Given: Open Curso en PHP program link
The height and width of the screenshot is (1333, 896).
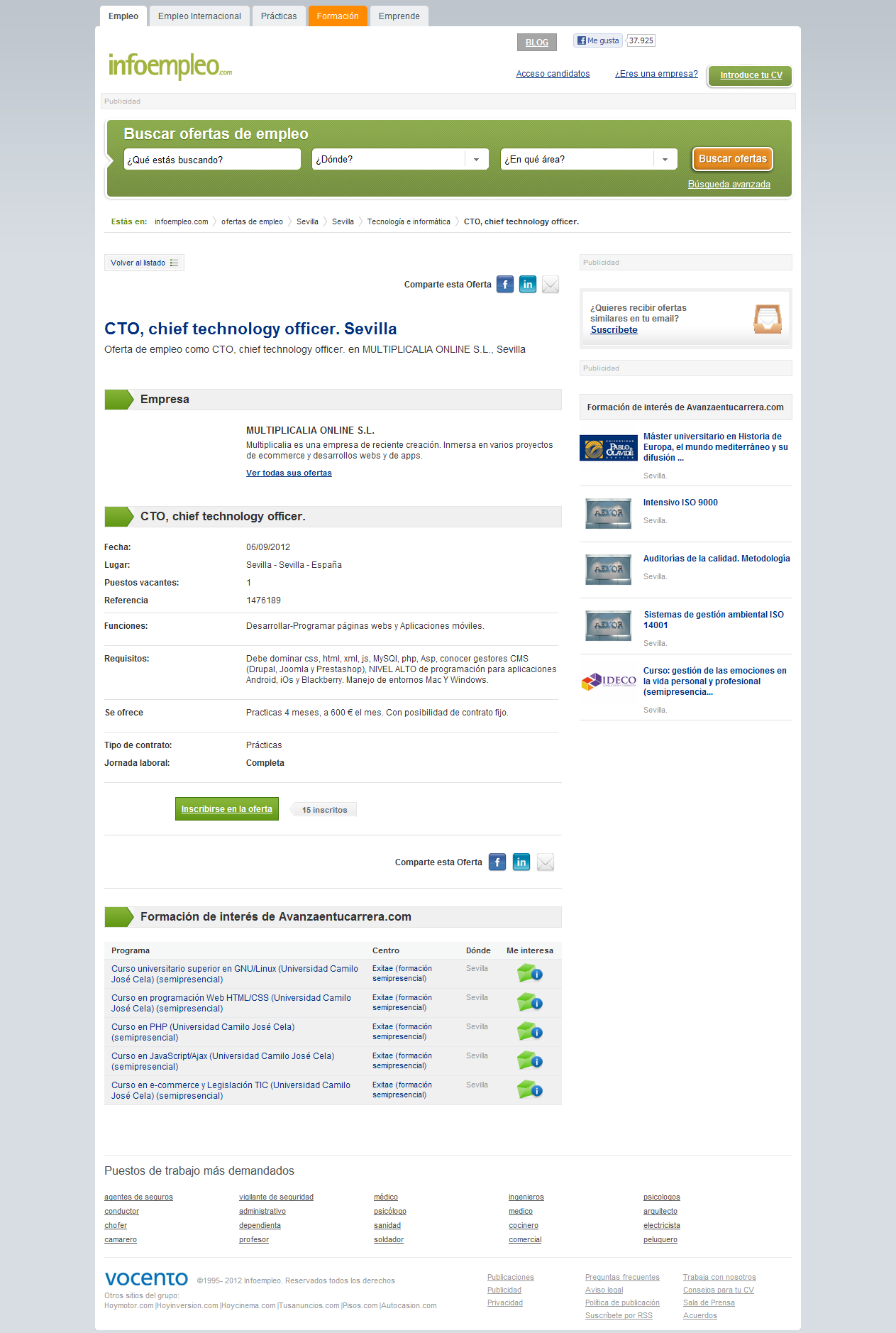Looking at the screenshot, I should [203, 1032].
